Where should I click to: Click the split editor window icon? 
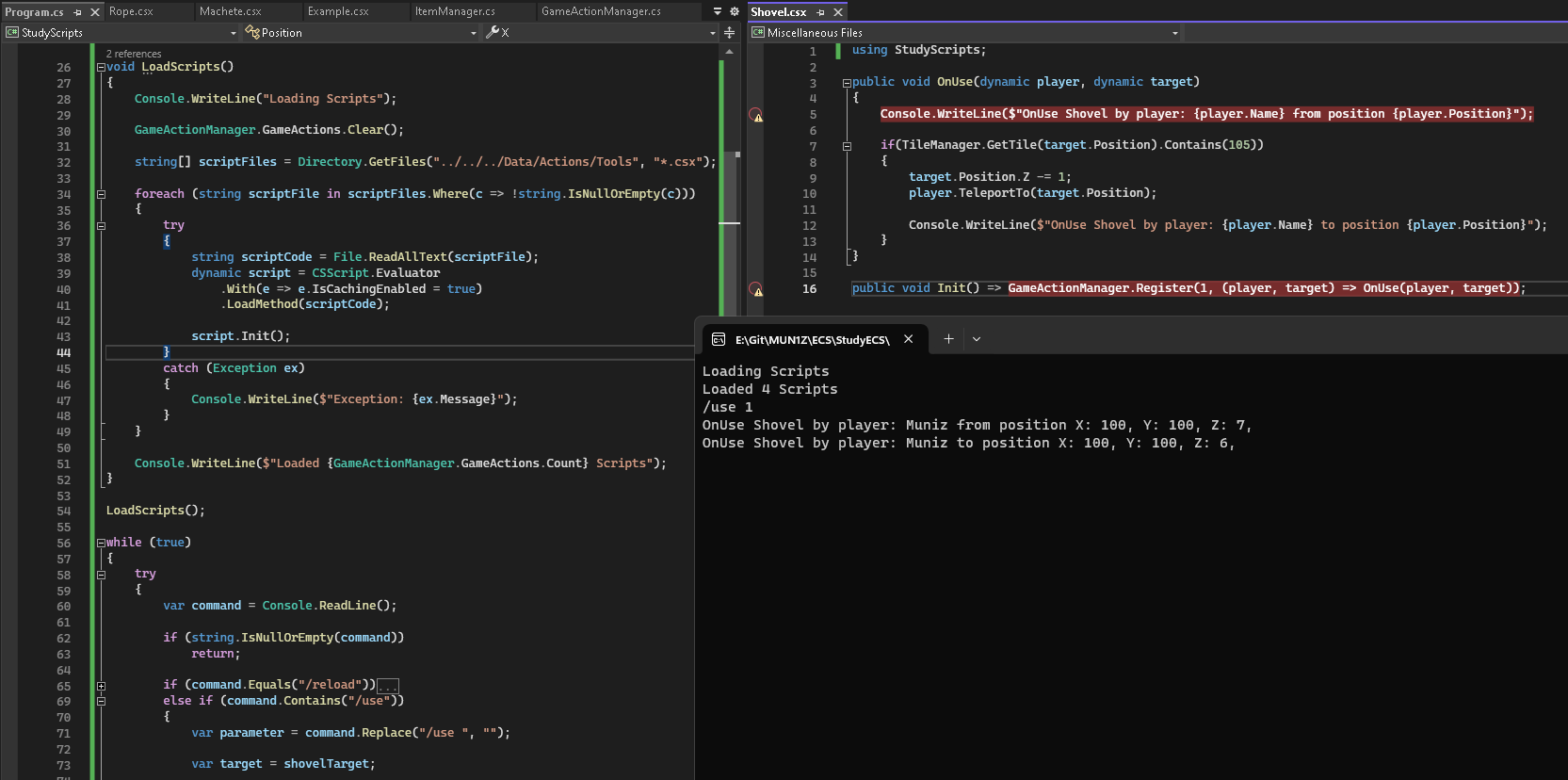click(729, 33)
